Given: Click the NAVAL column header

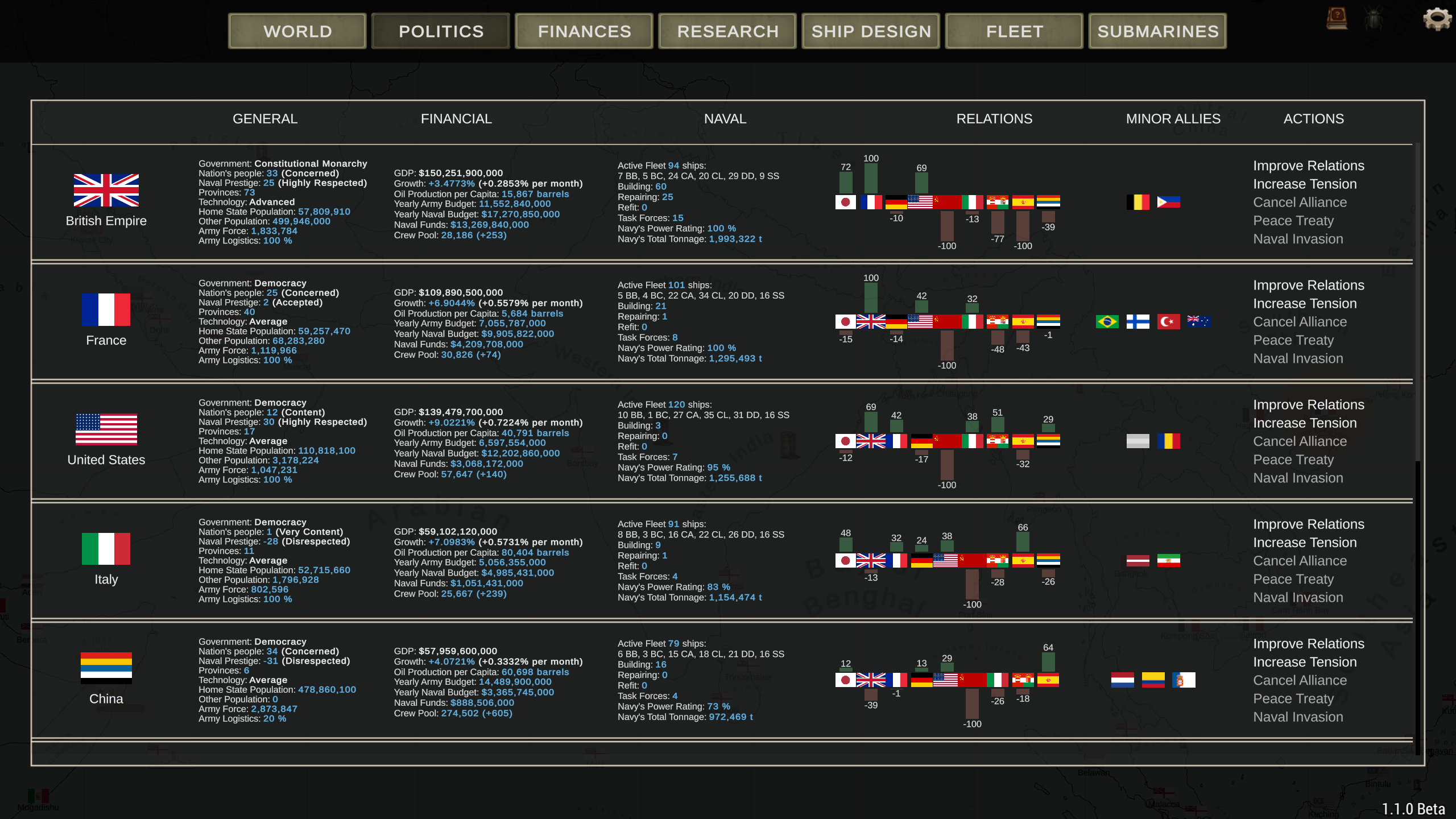Looking at the screenshot, I should click(725, 119).
